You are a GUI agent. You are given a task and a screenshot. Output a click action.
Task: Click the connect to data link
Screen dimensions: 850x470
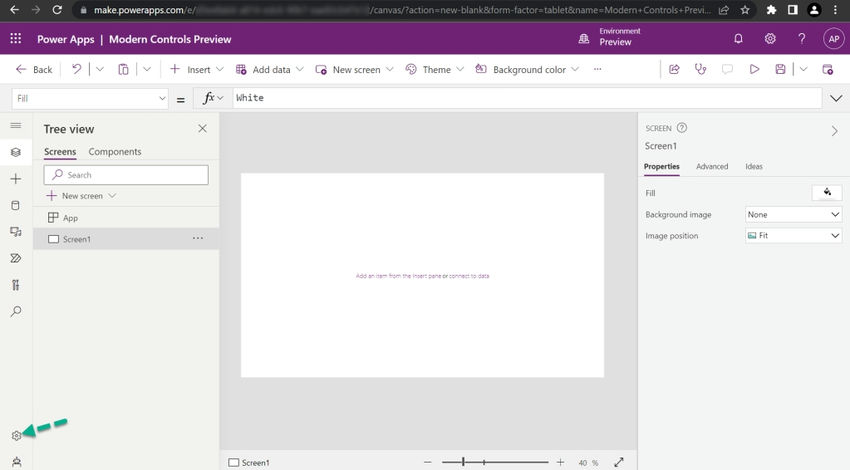(x=469, y=276)
